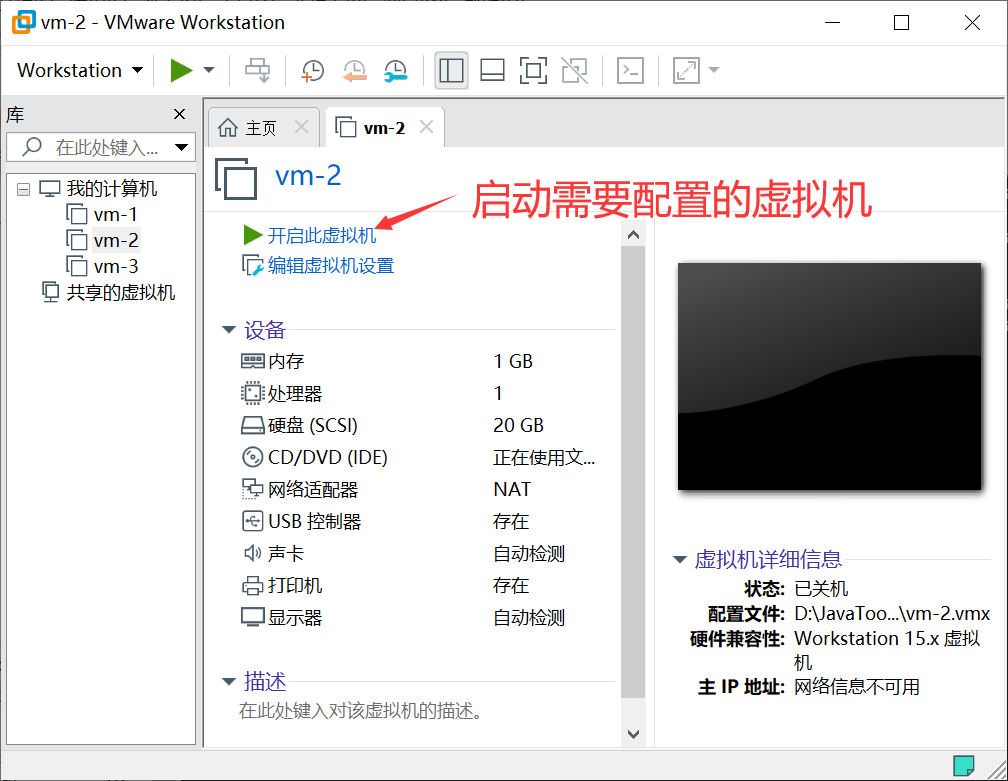
Task: Enter full screen mode icon
Action: click(x=534, y=70)
